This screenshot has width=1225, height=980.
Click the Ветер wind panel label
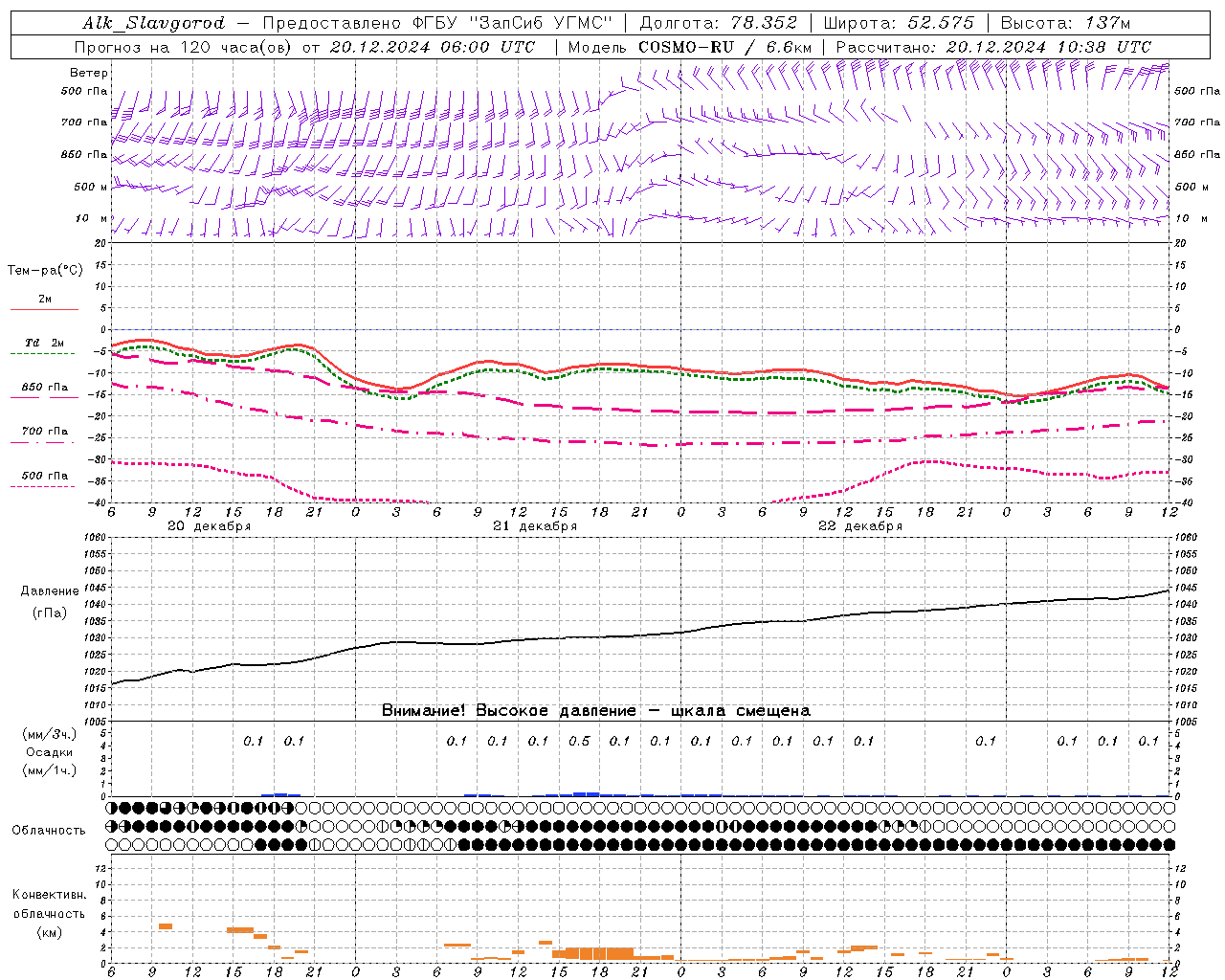coord(89,73)
